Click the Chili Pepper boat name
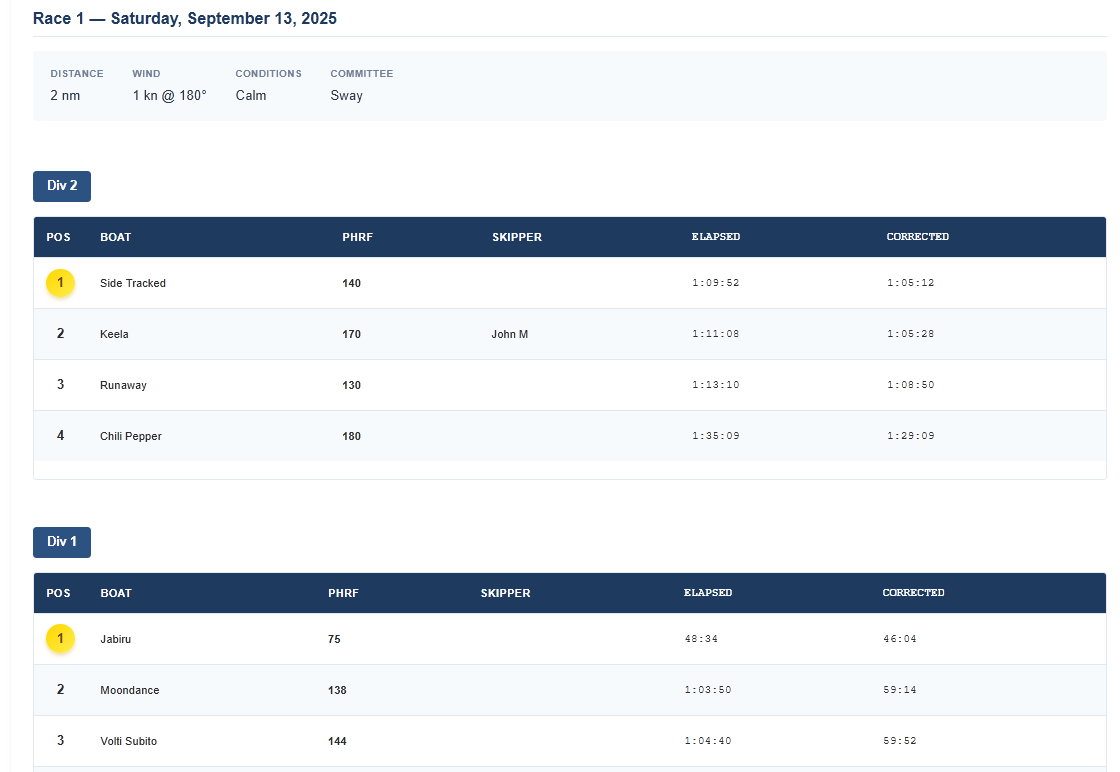Viewport: 1120px width, 772px height. (x=131, y=436)
